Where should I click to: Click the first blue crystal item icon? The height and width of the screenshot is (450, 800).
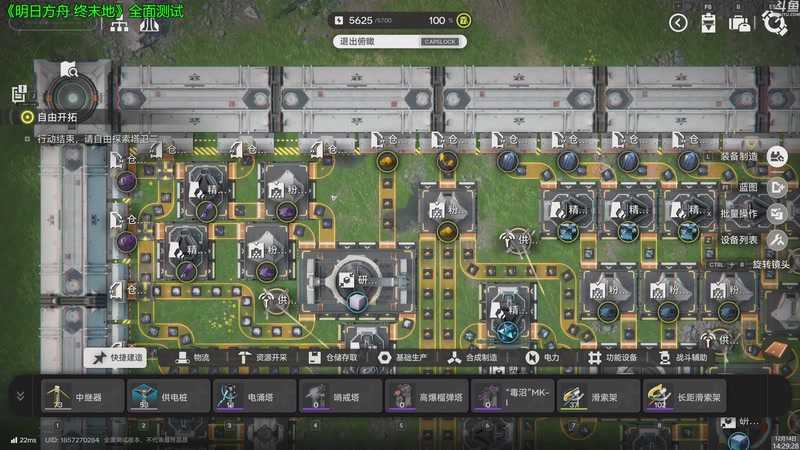click(x=508, y=162)
